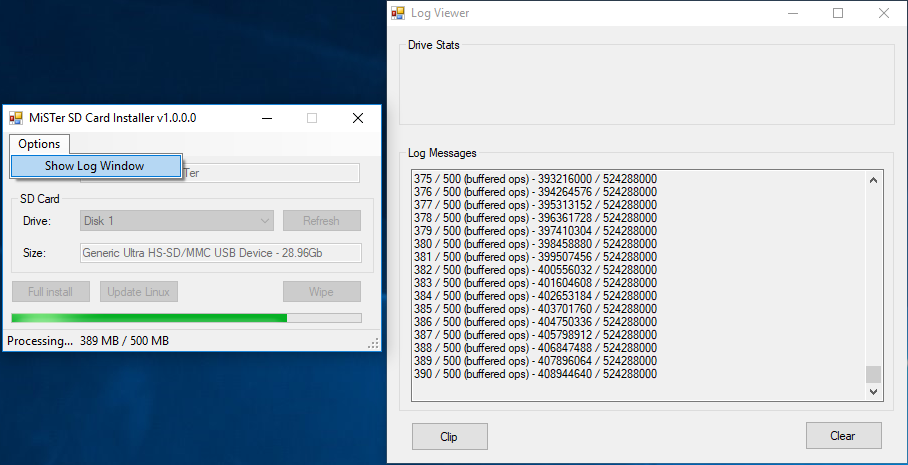
Task: Maximize the Log Viewer window
Action: click(838, 14)
